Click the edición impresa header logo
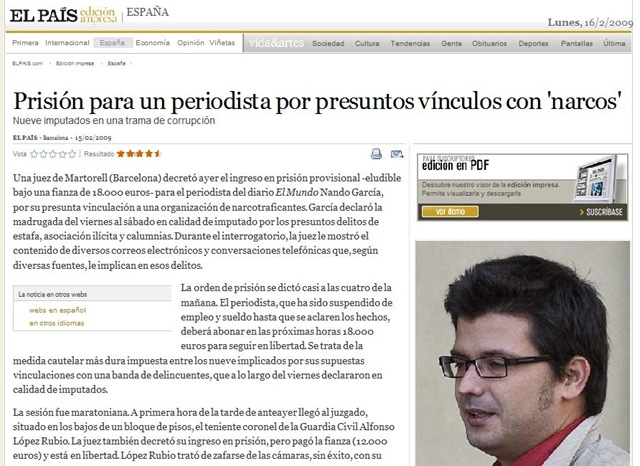This screenshot has height=466, width=640. pos(98,16)
